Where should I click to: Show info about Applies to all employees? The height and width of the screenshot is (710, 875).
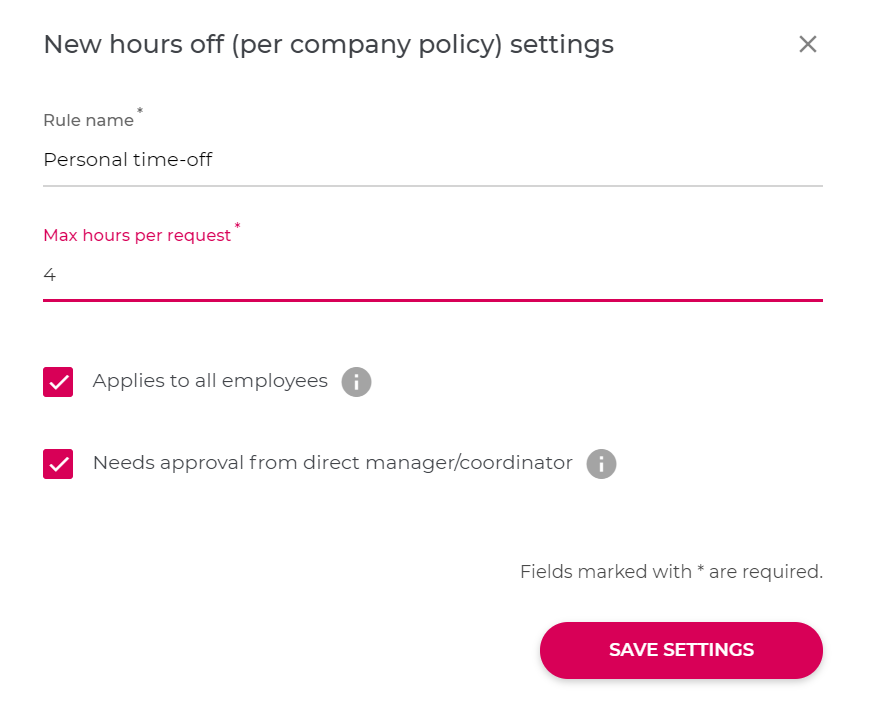tap(357, 382)
